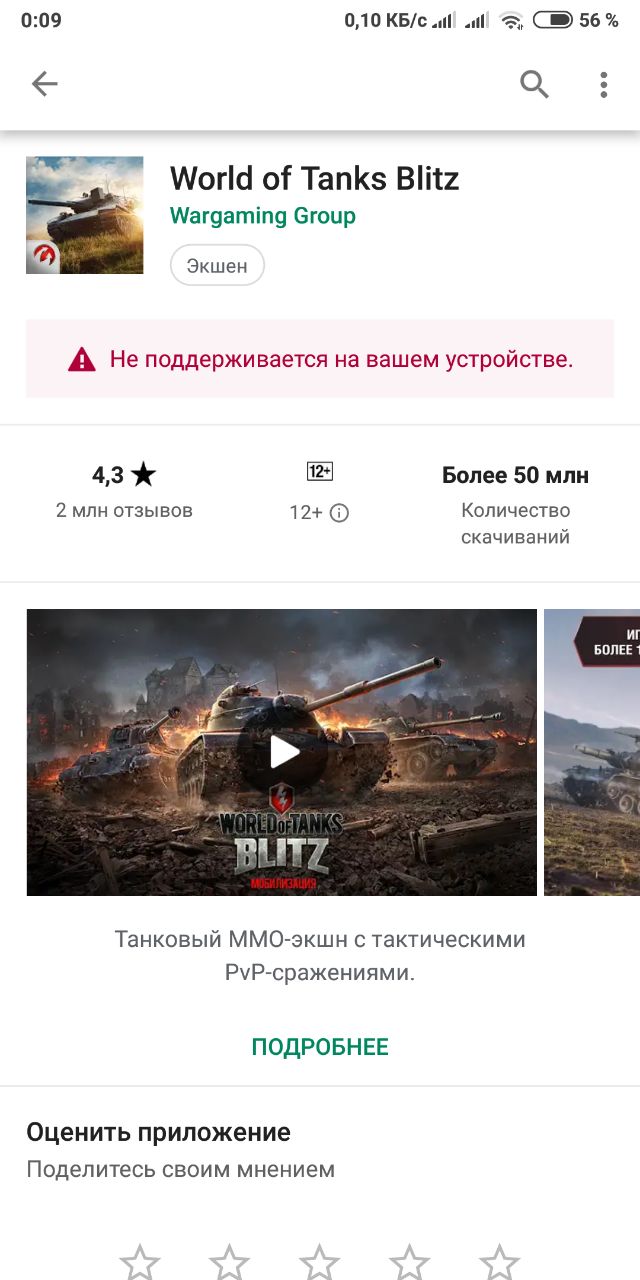Image resolution: width=640 pixels, height=1280 pixels.
Task: Rate the app four stars
Action: click(x=409, y=1262)
